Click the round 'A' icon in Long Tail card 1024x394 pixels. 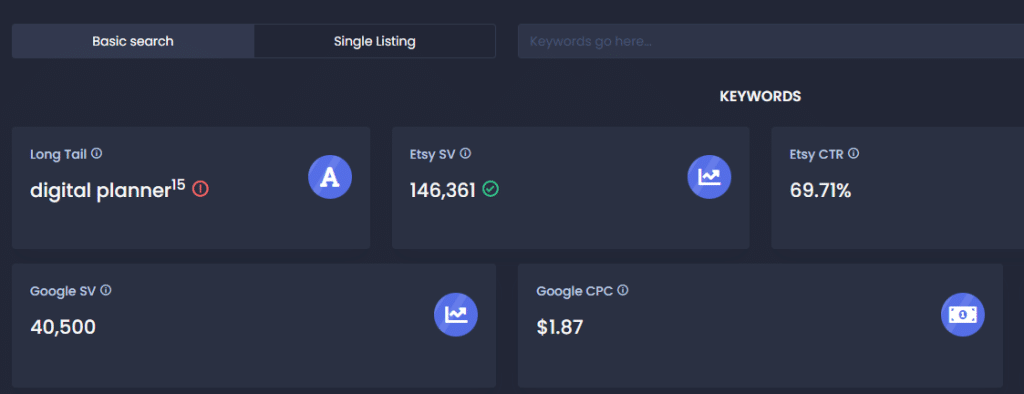[330, 176]
